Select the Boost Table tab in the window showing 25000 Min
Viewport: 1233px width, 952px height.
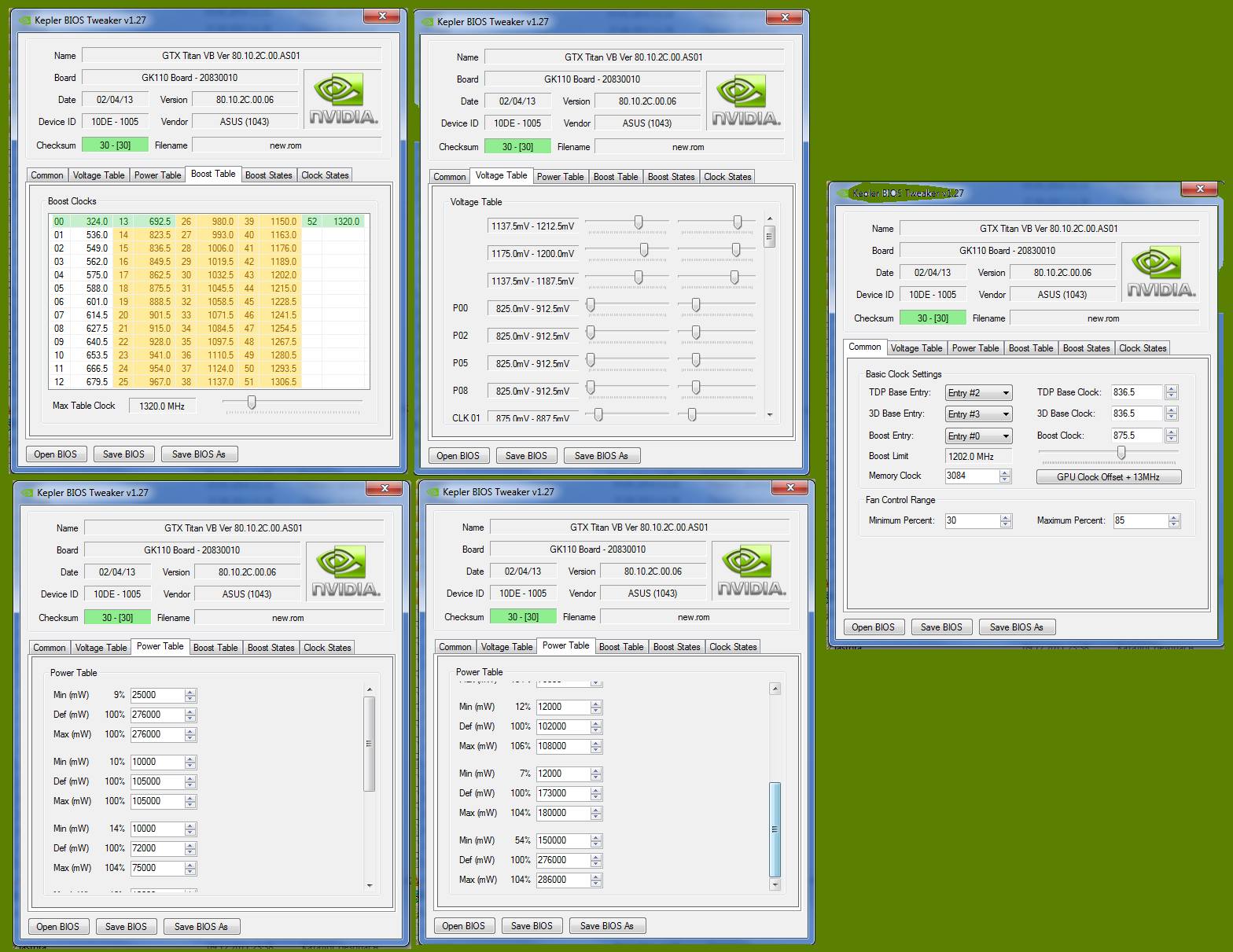(x=215, y=648)
